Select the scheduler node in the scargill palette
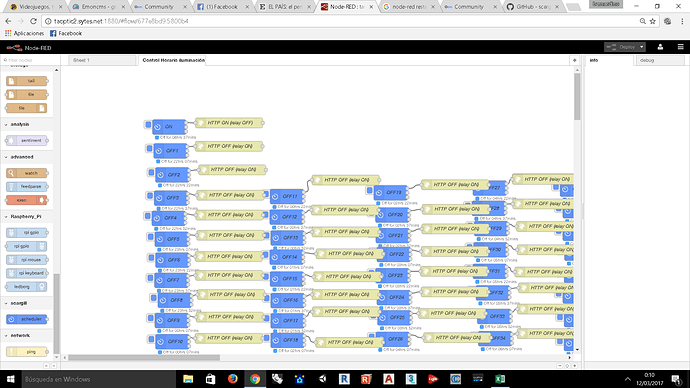690x388 pixels. click(x=27, y=319)
